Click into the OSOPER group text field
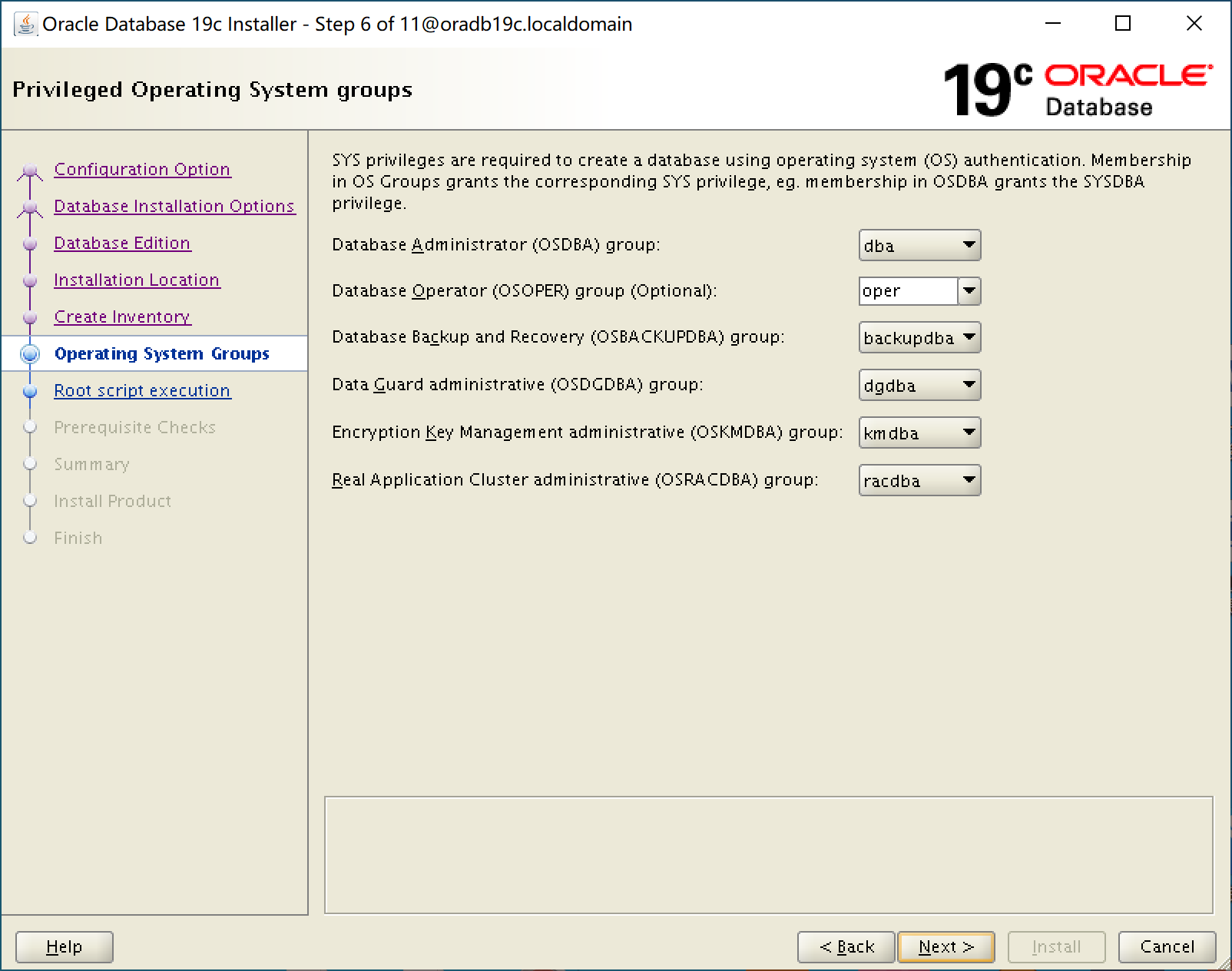 coord(909,291)
